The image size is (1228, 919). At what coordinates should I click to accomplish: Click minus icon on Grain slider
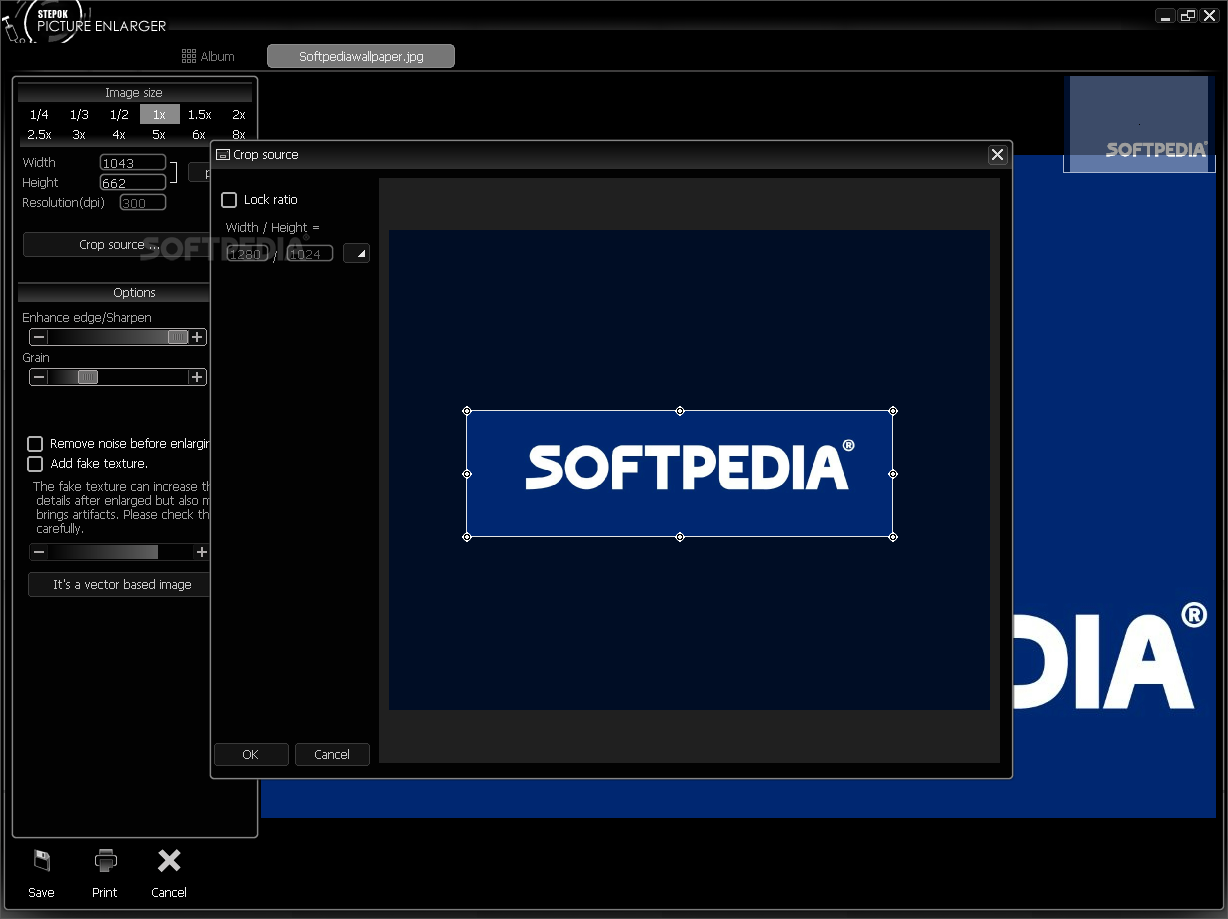pyautogui.click(x=39, y=377)
